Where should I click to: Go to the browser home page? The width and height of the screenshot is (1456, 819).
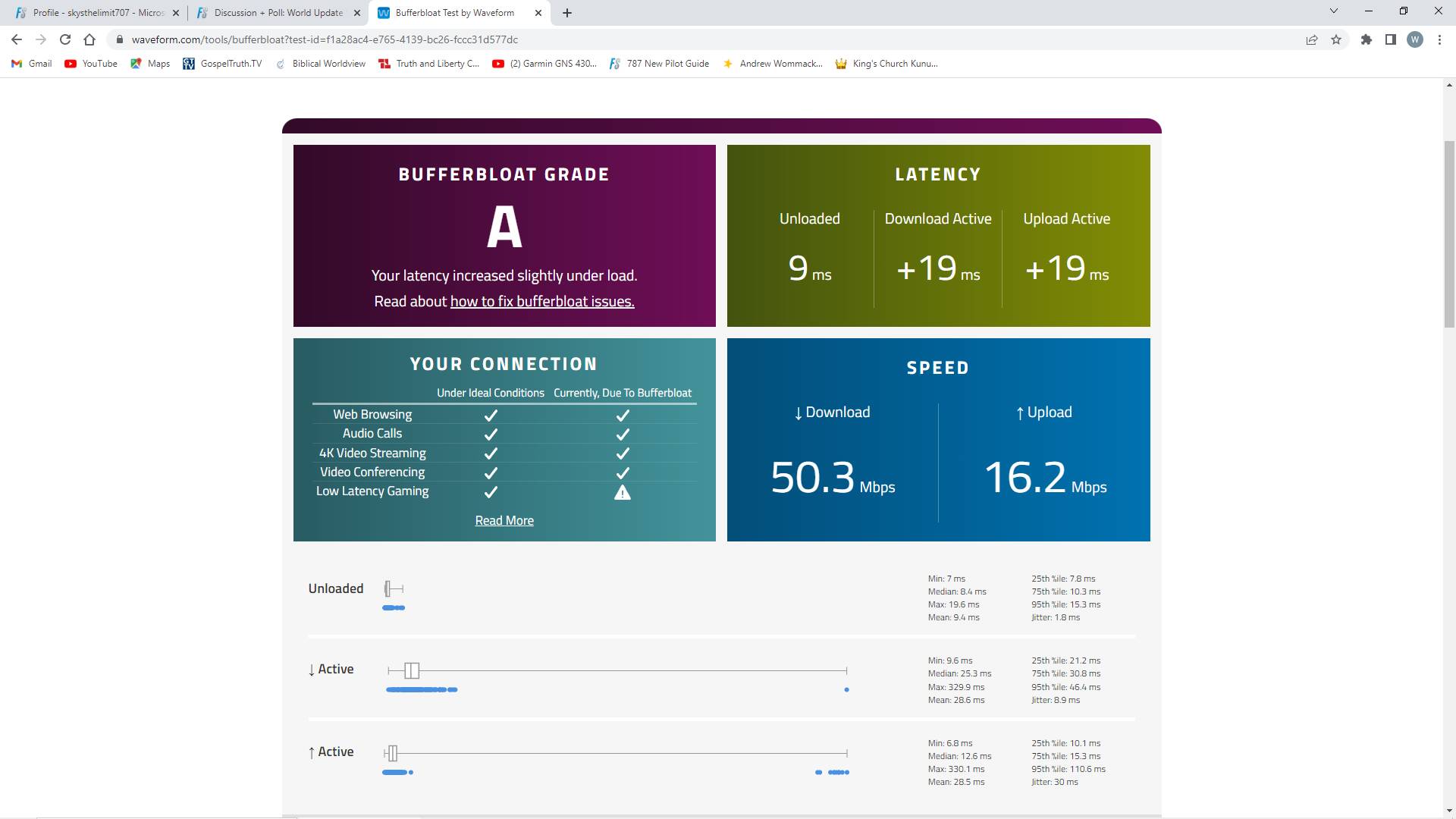point(89,39)
